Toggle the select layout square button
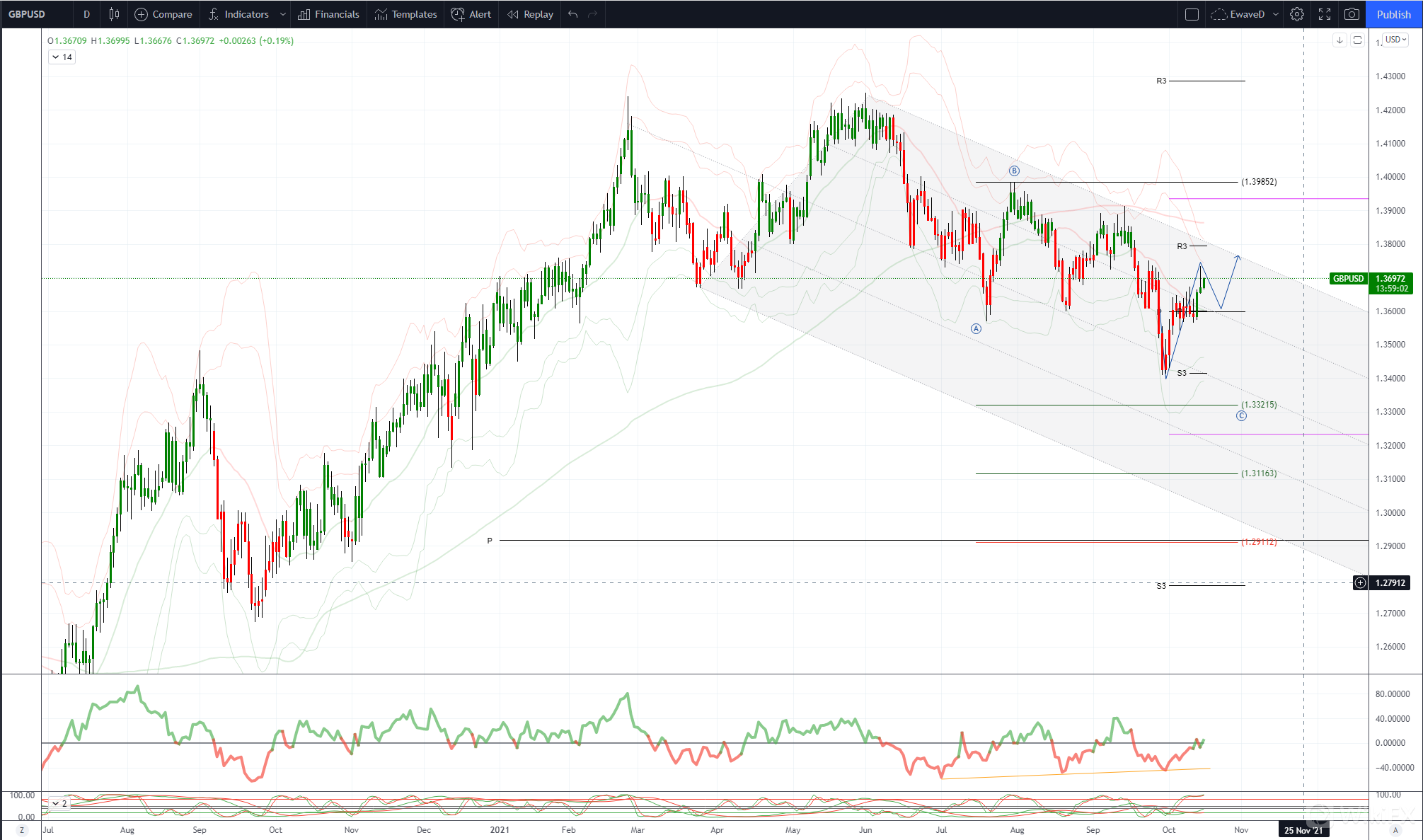The image size is (1423, 840). (1192, 14)
